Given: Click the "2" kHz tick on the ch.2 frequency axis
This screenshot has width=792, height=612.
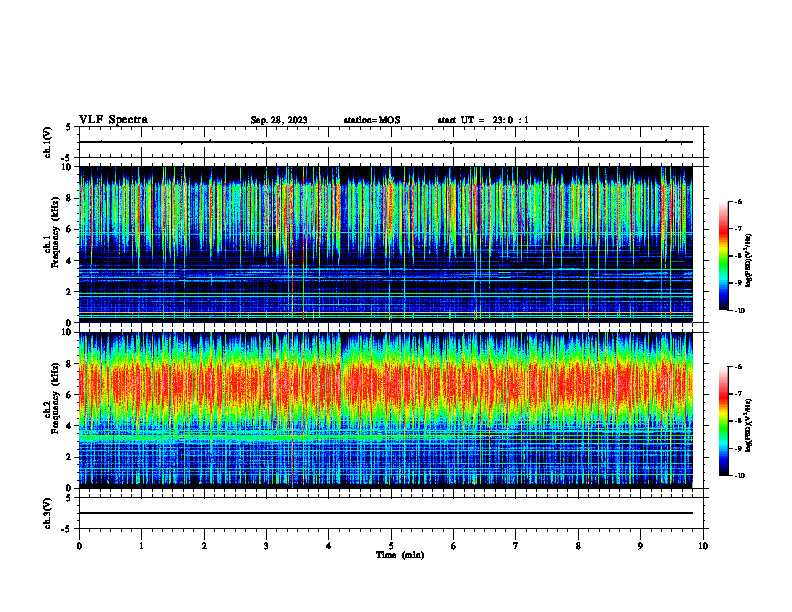Looking at the screenshot, I should 70,457.
